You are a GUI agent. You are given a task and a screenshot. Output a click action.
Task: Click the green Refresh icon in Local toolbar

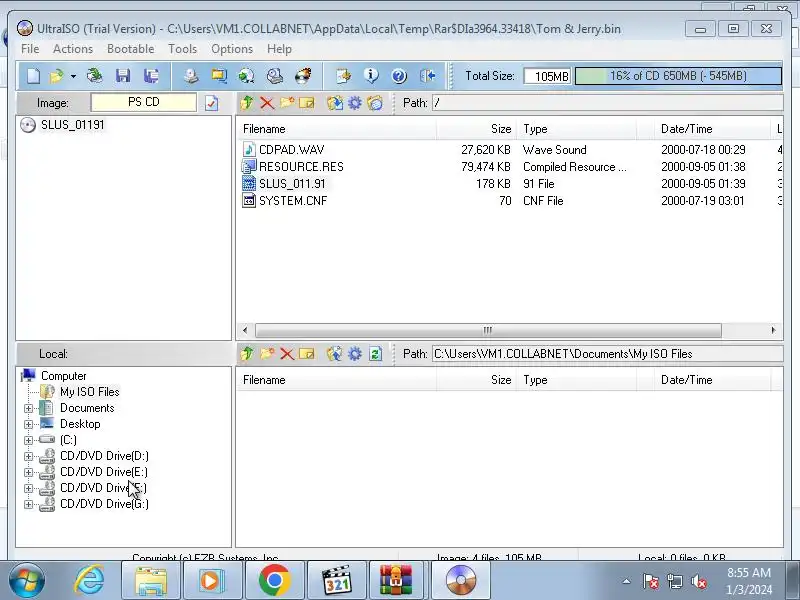point(376,354)
